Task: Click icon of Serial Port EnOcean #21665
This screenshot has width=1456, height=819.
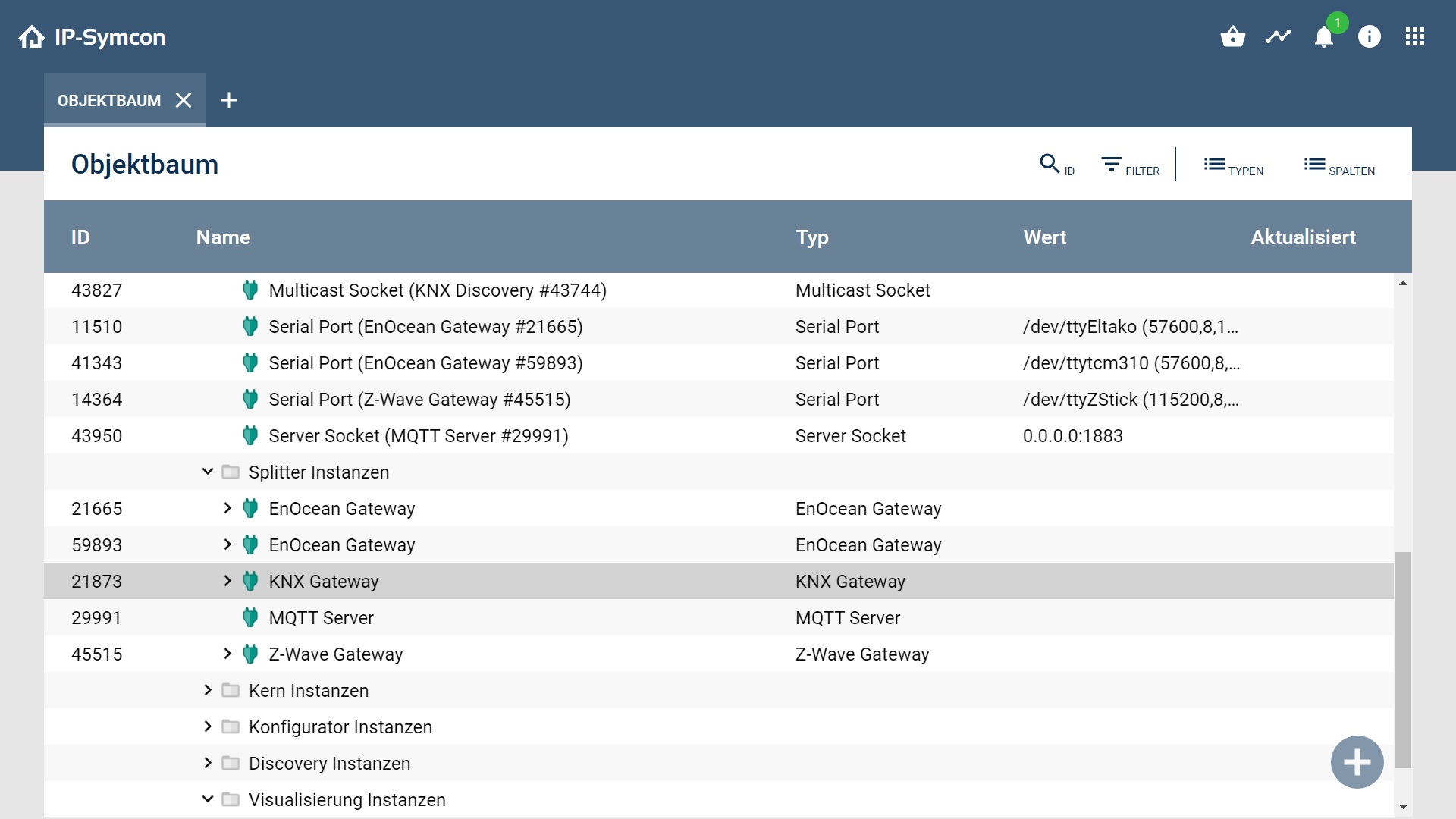Action: click(x=250, y=326)
